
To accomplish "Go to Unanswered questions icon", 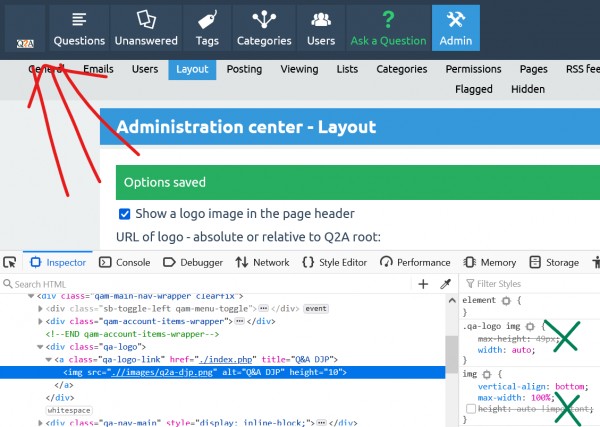I will [x=146, y=19].
